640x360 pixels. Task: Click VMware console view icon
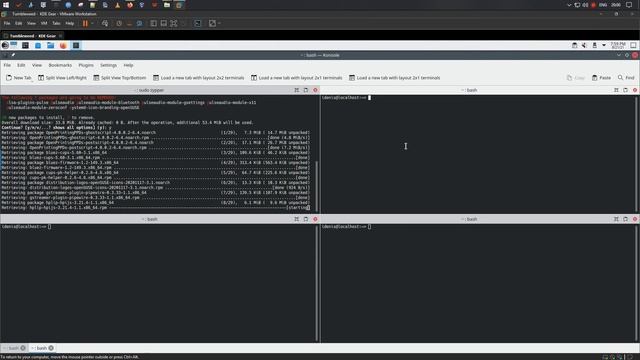tap(198, 24)
